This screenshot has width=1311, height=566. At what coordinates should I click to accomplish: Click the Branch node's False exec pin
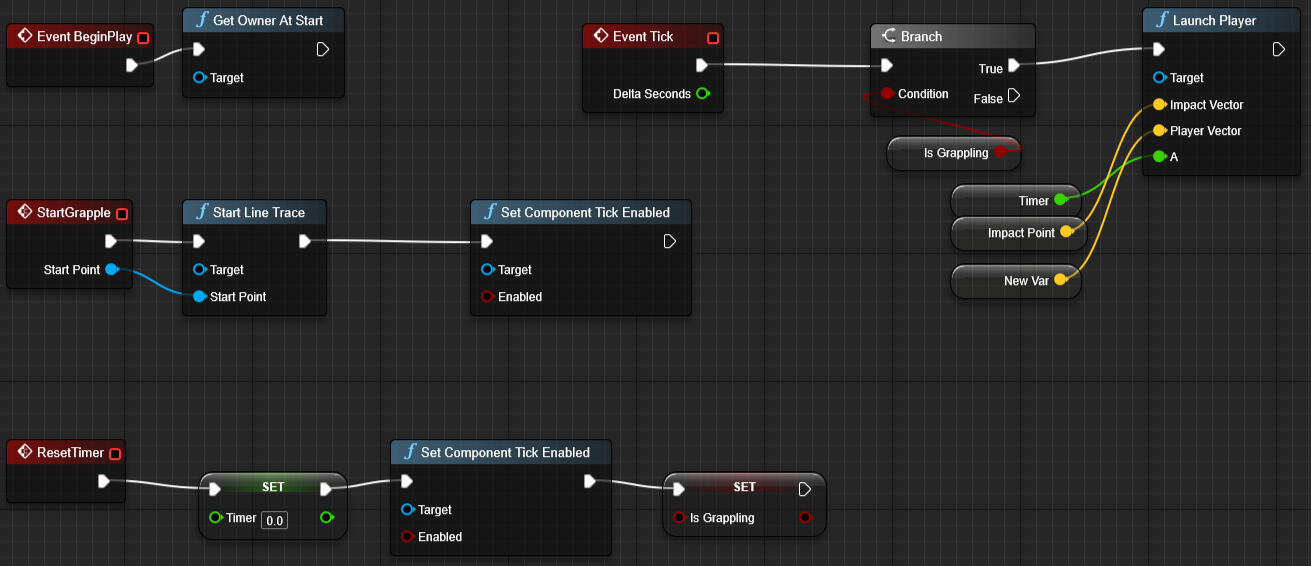point(1014,97)
